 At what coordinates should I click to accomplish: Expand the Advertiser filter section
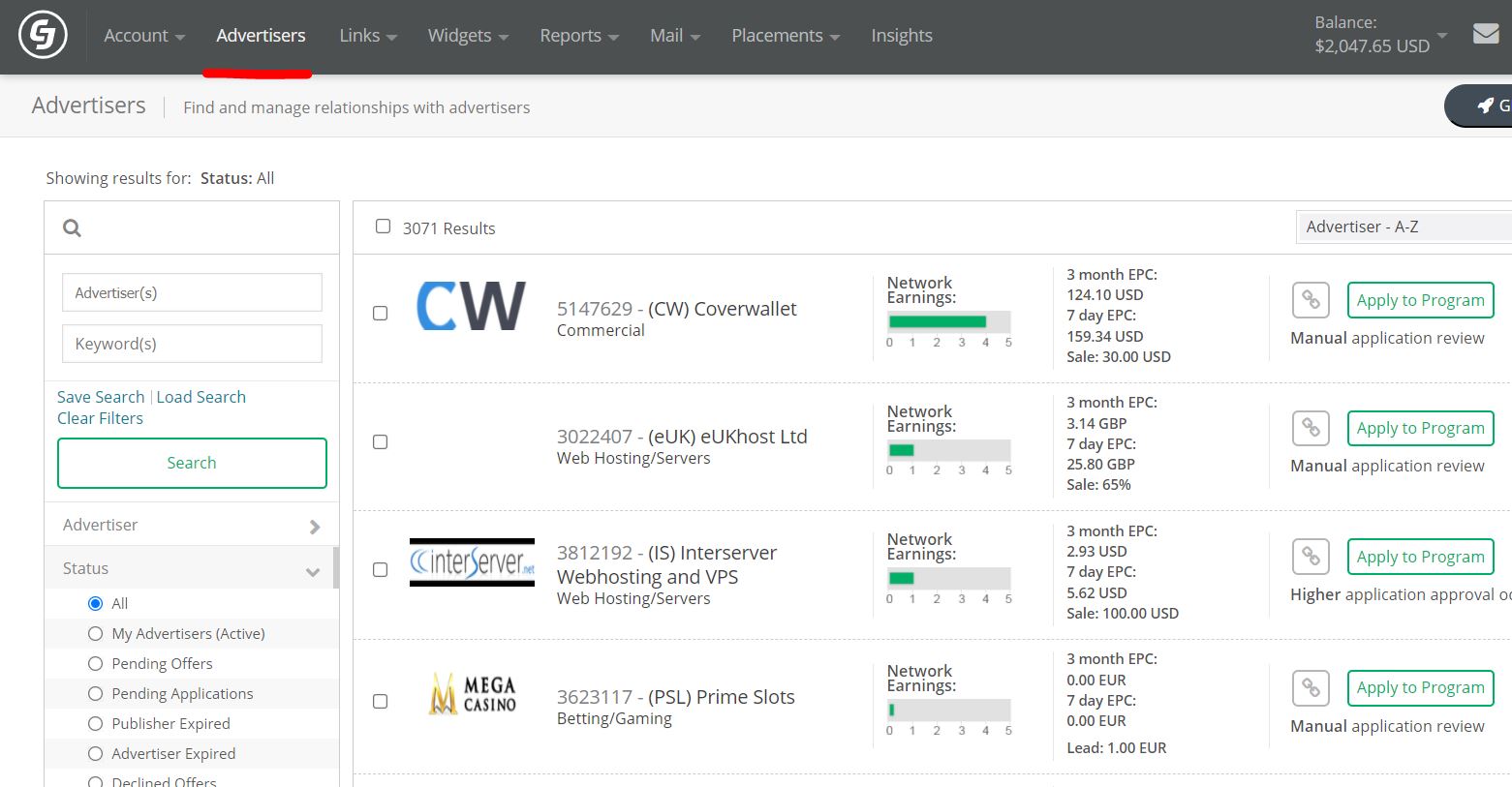coord(192,525)
